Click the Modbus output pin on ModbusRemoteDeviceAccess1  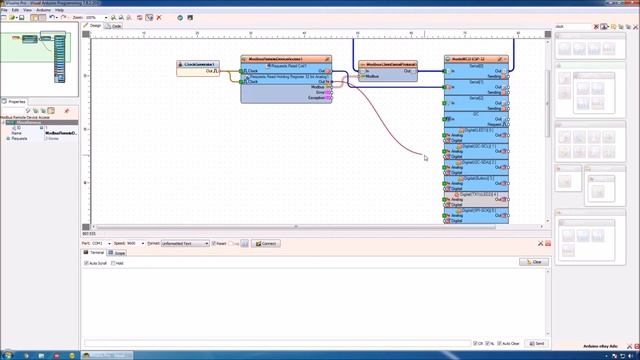click(329, 87)
